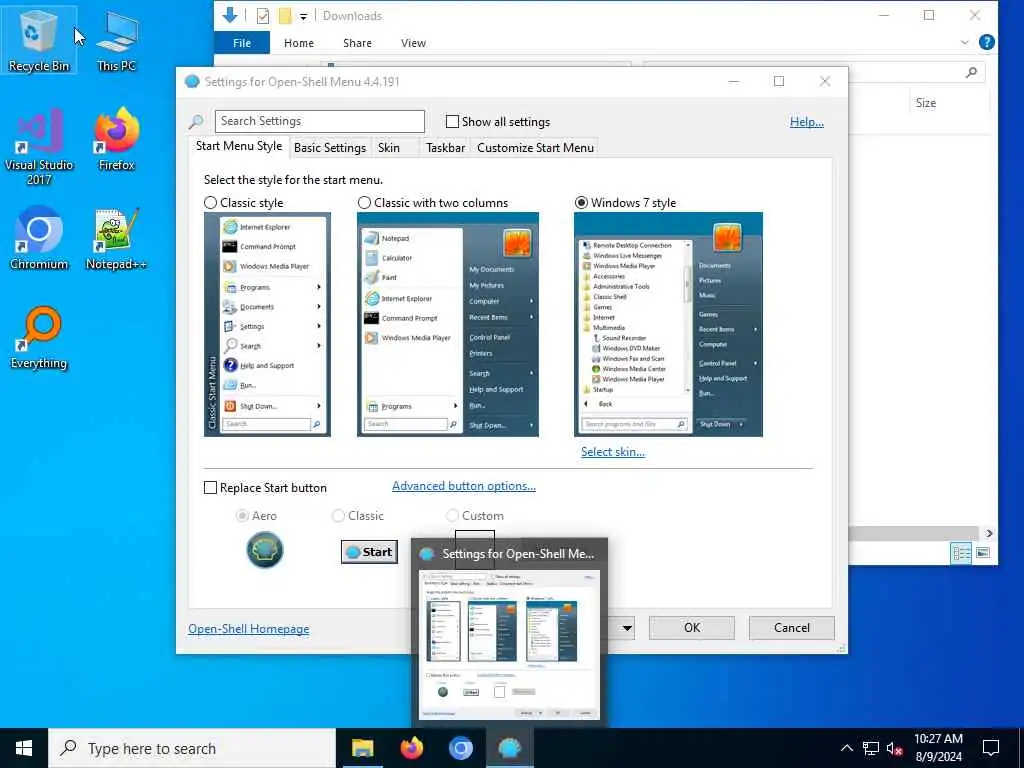Click the Downloads window help icon
The width and height of the screenshot is (1024, 768).
pyautogui.click(x=987, y=42)
